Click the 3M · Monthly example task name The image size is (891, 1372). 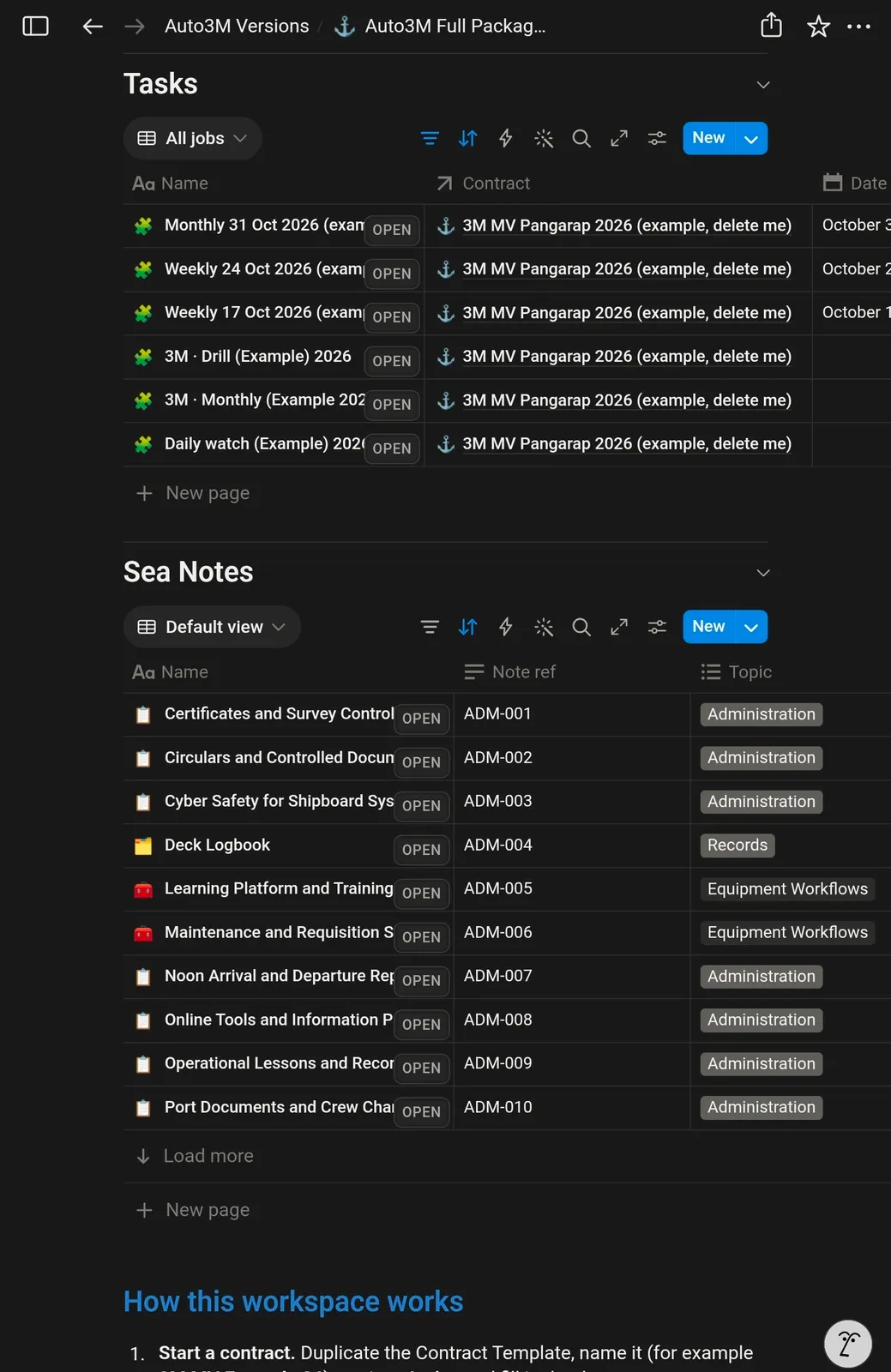point(264,400)
